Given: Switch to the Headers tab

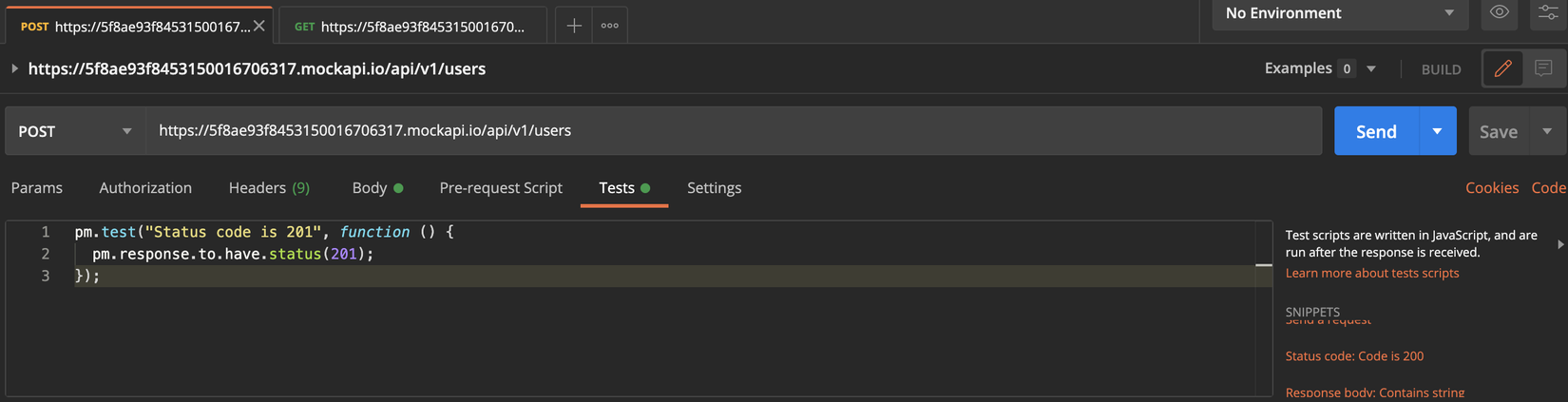Looking at the screenshot, I should coord(269,188).
